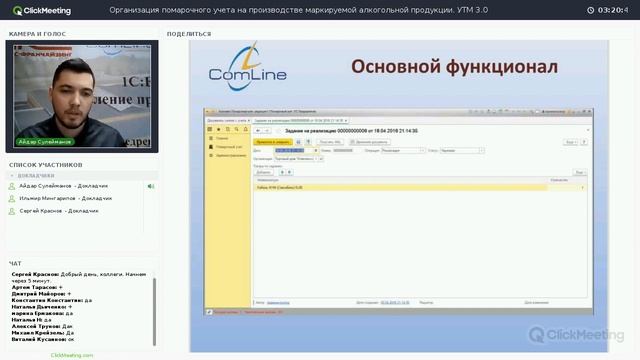The height and width of the screenshot is (360, 640).
Task: Click the user icon of Айдар Сулейманов
Action: tap(12, 186)
